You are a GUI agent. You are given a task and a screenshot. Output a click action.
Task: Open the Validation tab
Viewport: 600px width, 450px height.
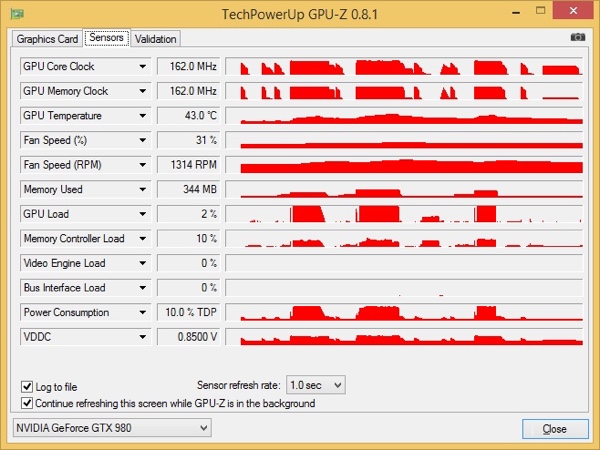coord(155,39)
